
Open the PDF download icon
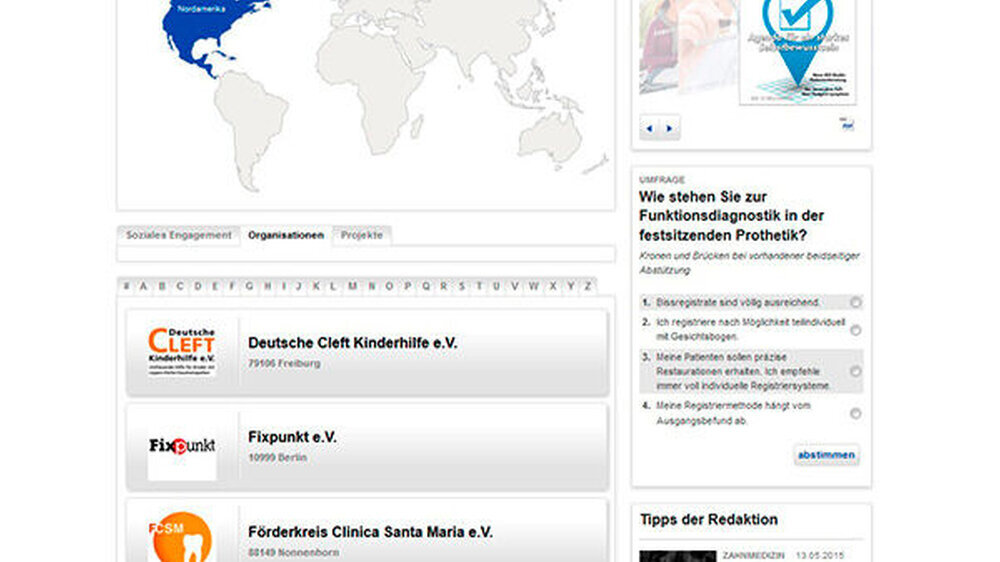click(848, 126)
